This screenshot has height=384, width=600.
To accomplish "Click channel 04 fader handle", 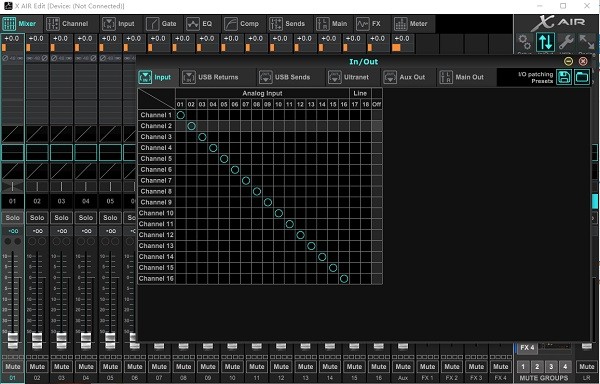I will pyautogui.click(x=86, y=340).
